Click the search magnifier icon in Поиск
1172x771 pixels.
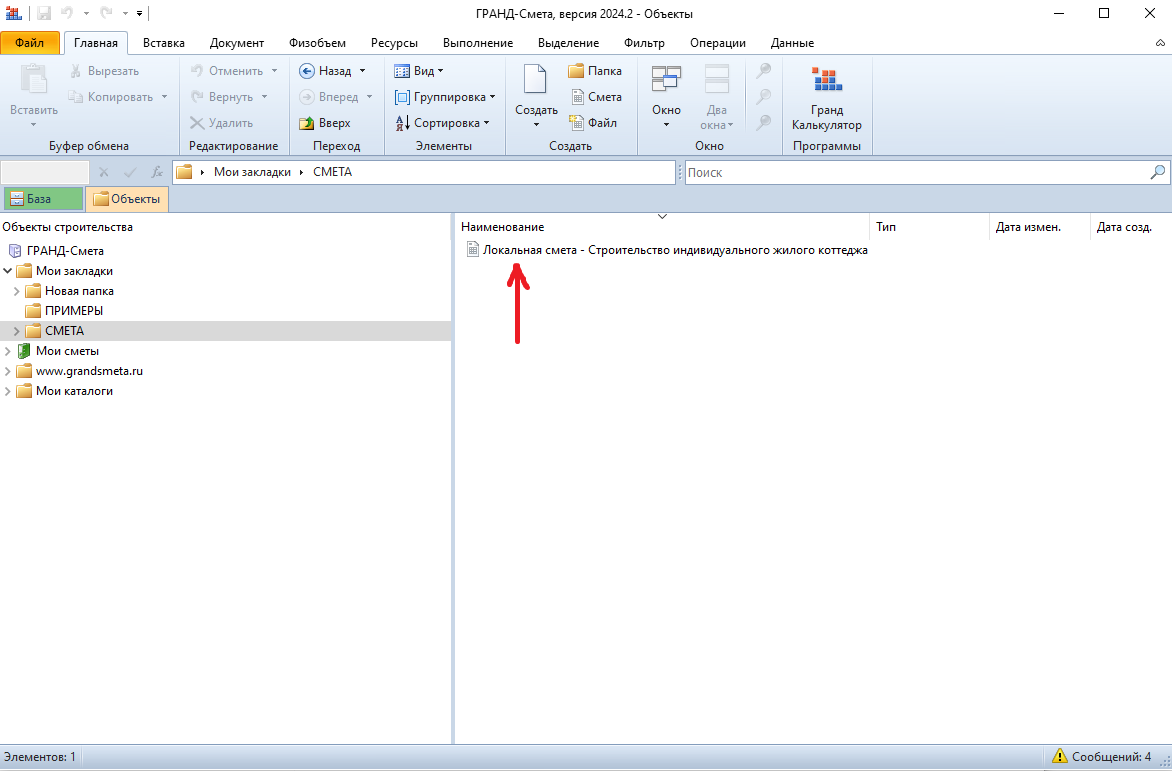point(1157,173)
